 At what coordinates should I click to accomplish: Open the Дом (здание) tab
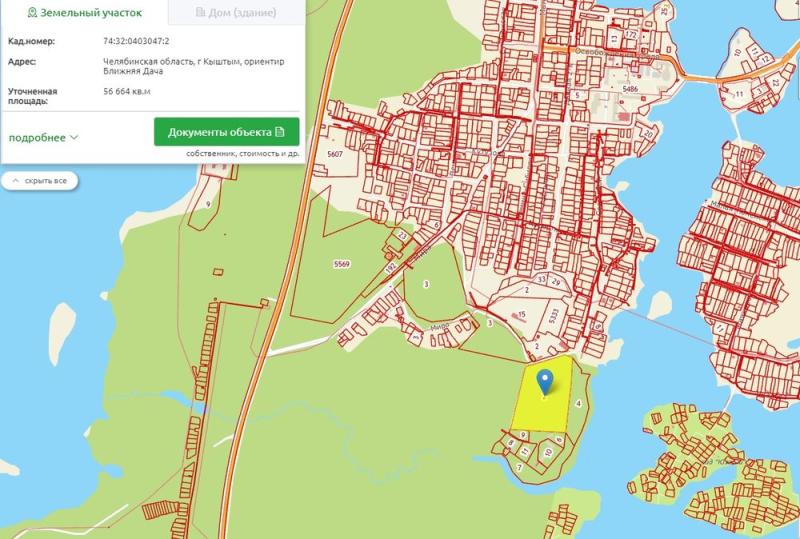236,13
